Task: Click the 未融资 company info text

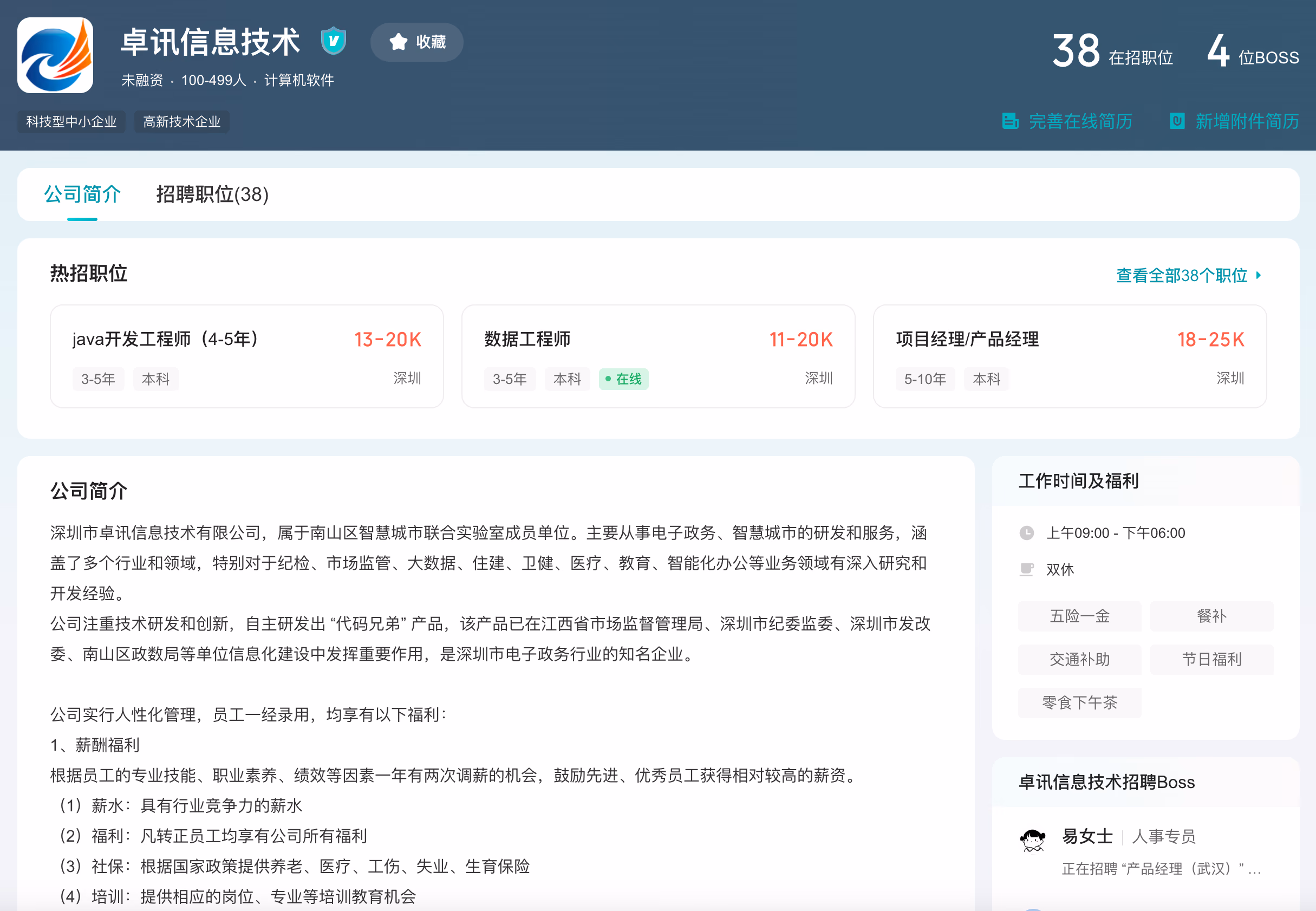Action: (142, 80)
